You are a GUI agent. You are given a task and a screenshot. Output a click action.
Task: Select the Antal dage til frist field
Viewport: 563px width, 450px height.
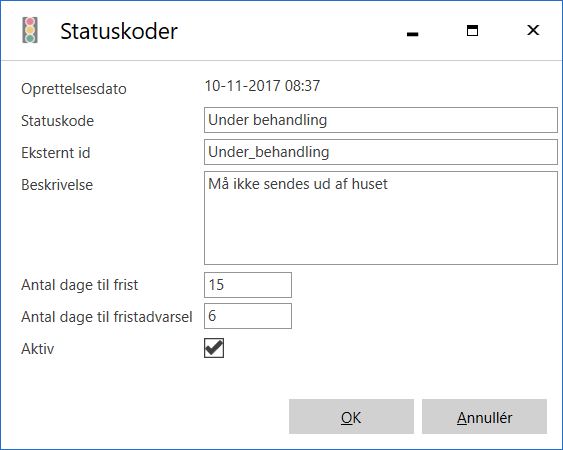(x=248, y=285)
